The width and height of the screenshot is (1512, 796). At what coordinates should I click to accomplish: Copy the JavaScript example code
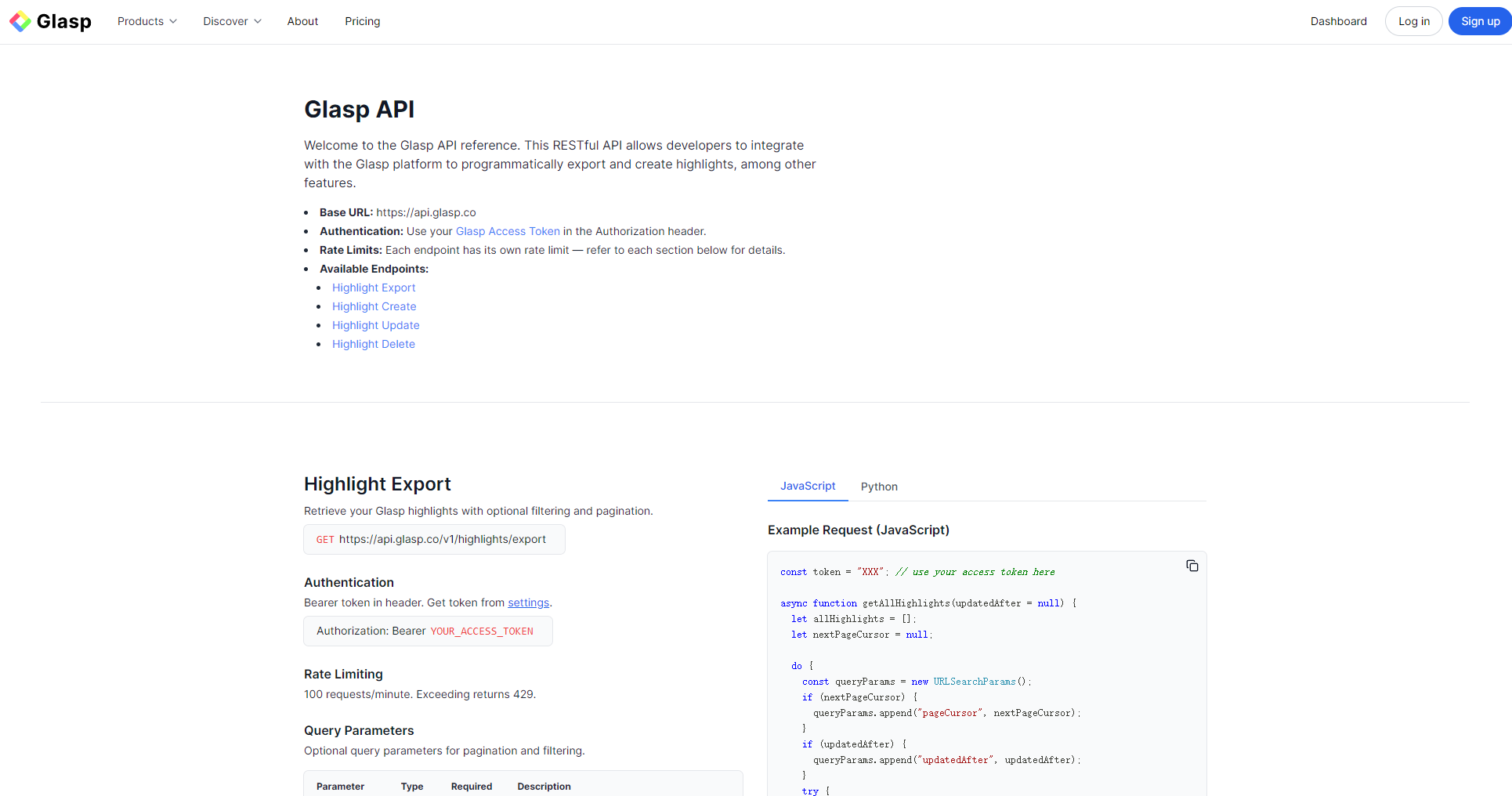tap(1192, 566)
